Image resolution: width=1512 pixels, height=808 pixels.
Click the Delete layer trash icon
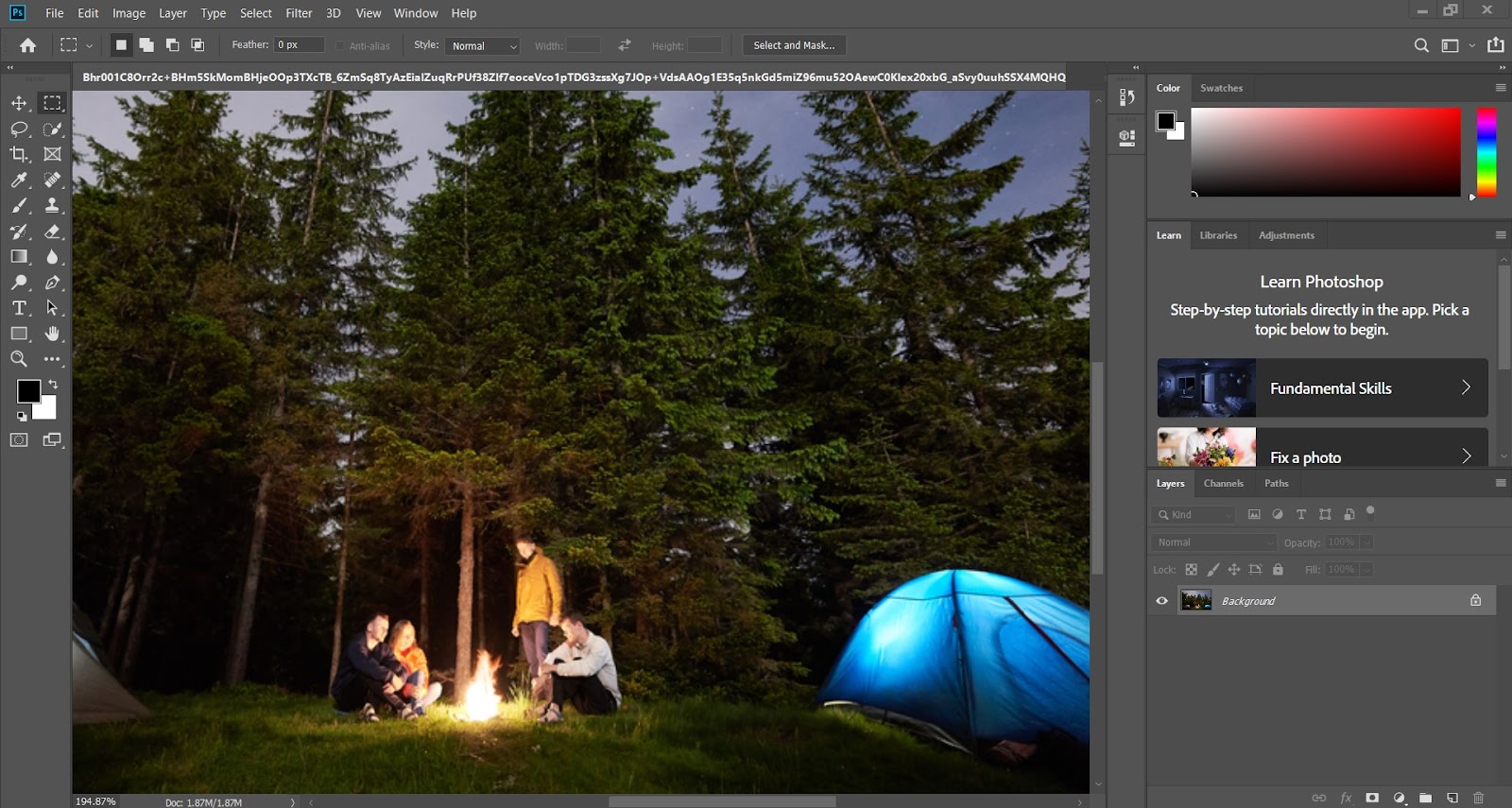click(x=1479, y=798)
